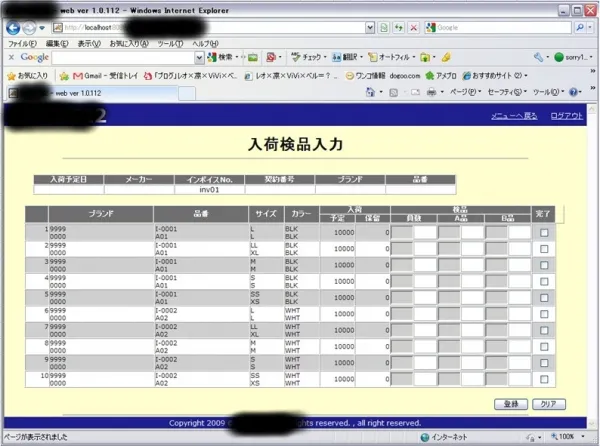
Task: Open the search provider dropdown arrow
Action: [x=590, y=28]
